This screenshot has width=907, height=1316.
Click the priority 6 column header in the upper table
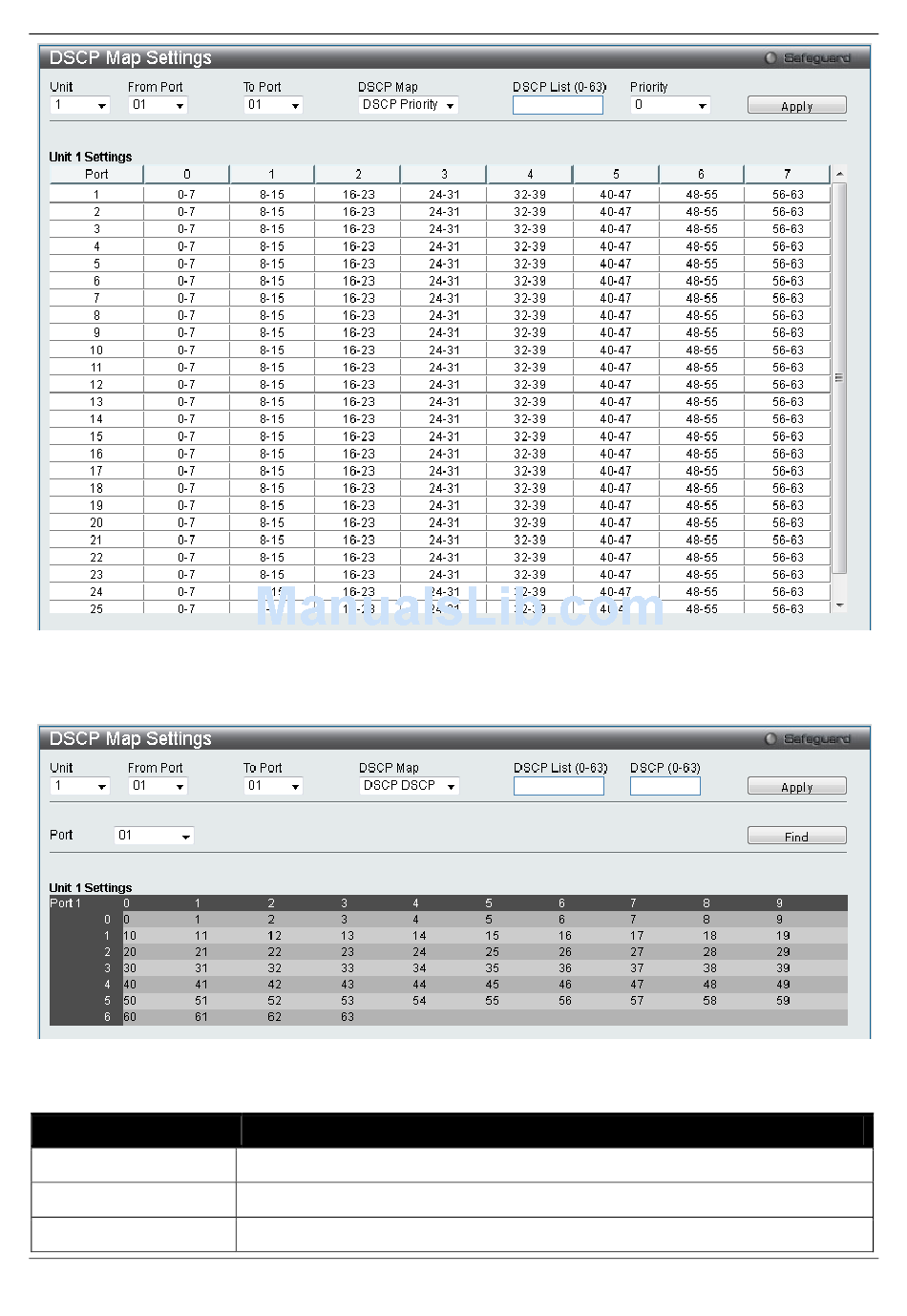[x=702, y=174]
